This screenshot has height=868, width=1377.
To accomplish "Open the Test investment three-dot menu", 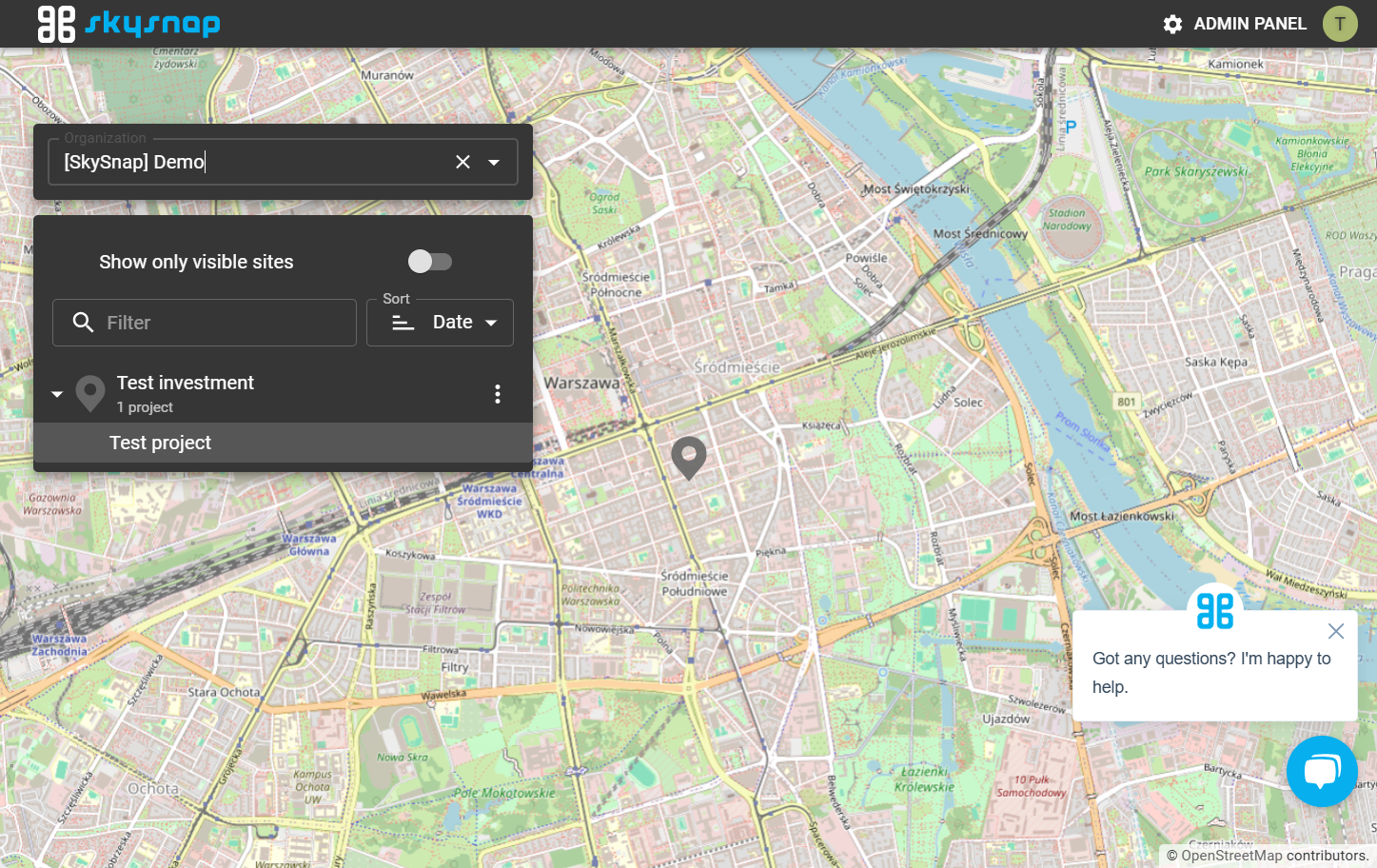I will (x=498, y=394).
